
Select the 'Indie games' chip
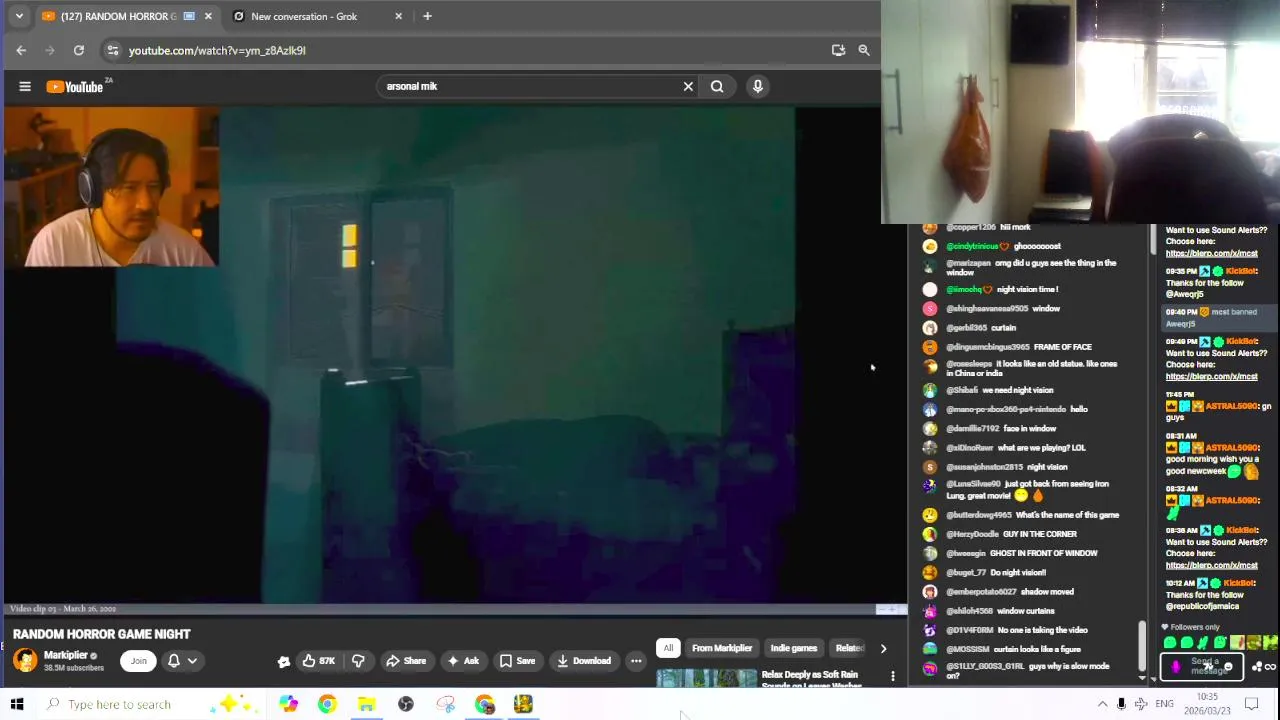pyautogui.click(x=794, y=648)
